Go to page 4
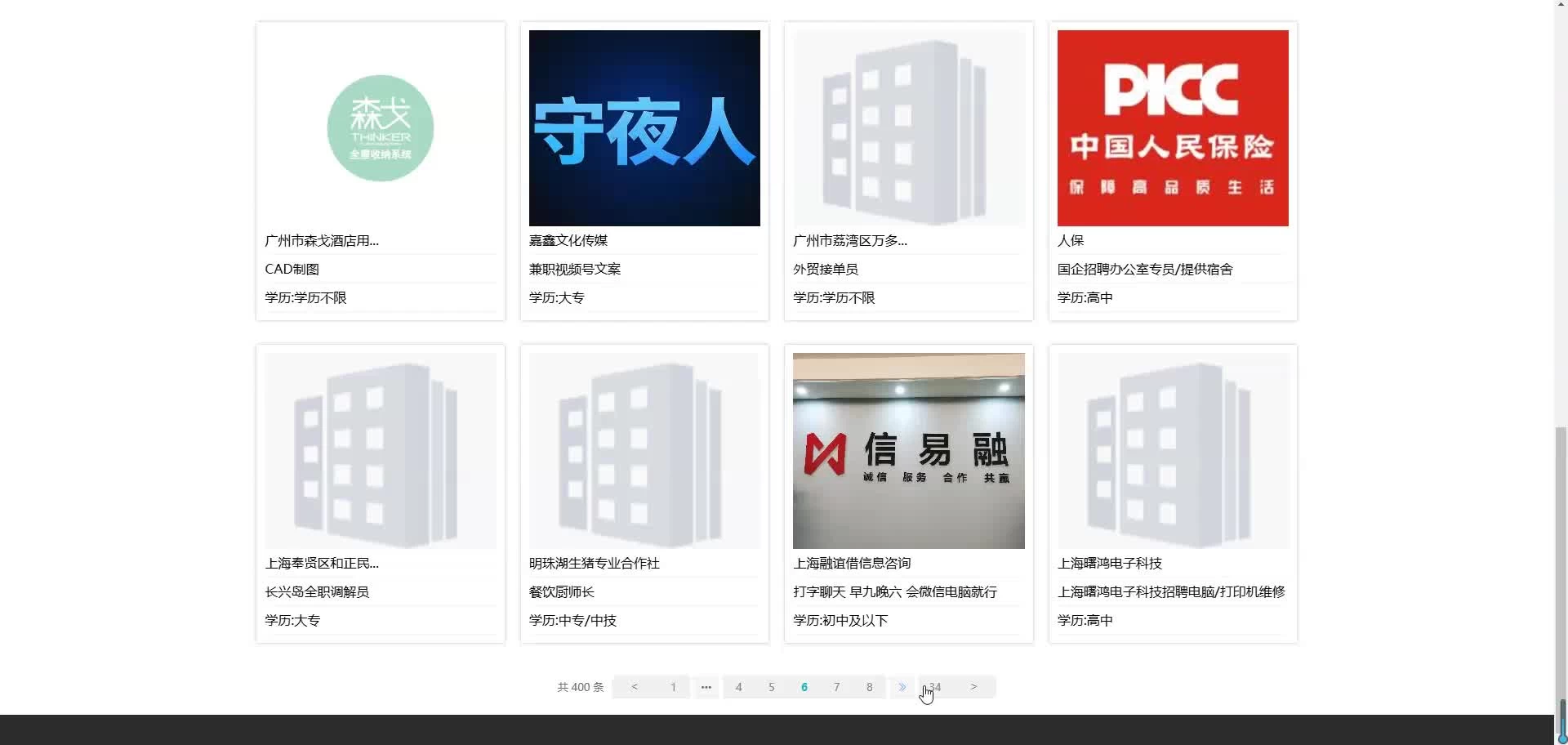The image size is (1568, 745). [x=739, y=687]
